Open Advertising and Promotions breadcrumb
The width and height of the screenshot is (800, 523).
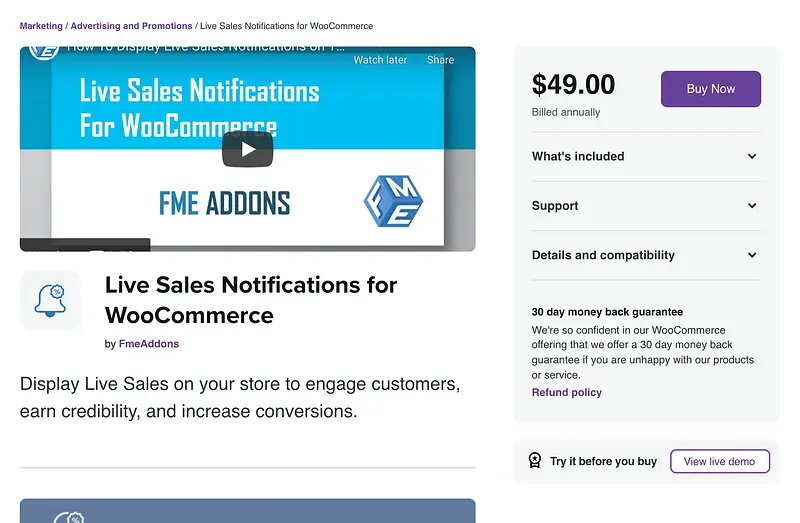point(131,25)
